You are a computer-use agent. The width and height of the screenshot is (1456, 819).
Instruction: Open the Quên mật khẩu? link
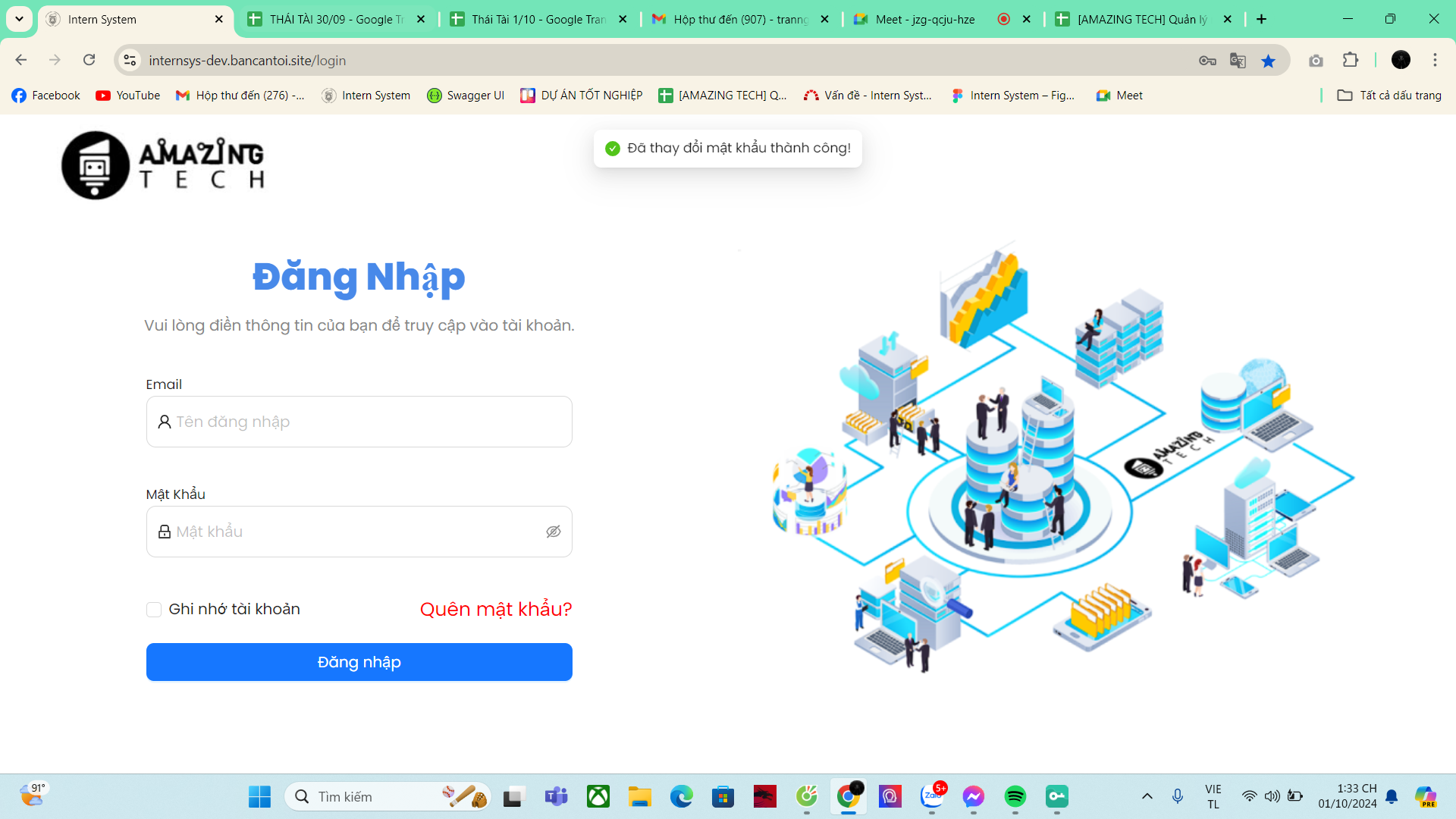pos(496,609)
